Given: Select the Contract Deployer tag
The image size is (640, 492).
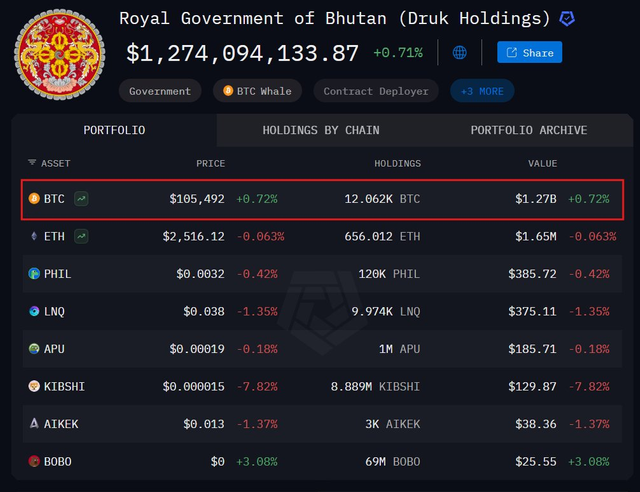Looking at the screenshot, I should click(x=376, y=91).
